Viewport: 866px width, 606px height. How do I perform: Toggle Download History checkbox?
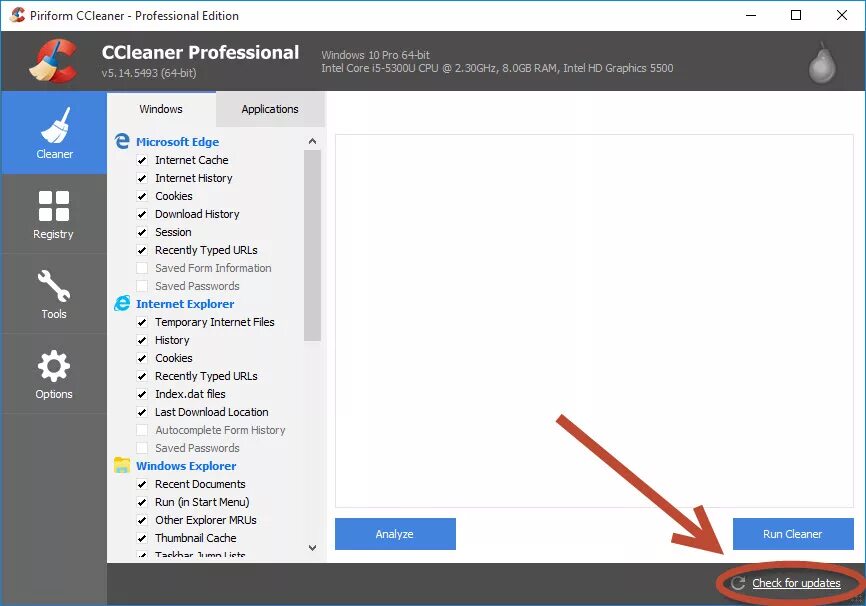click(x=142, y=214)
